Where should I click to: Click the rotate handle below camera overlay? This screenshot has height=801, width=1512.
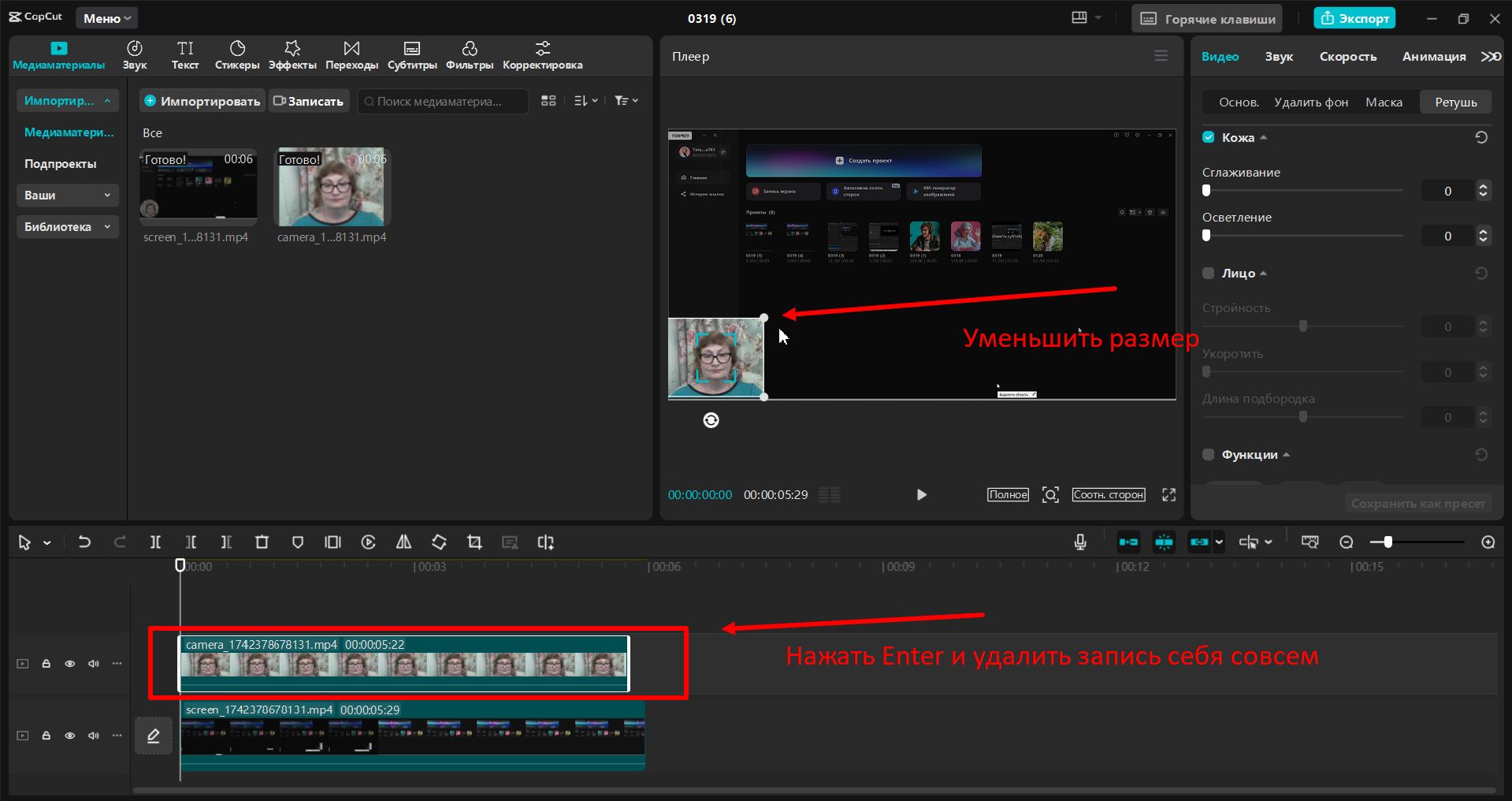711,420
